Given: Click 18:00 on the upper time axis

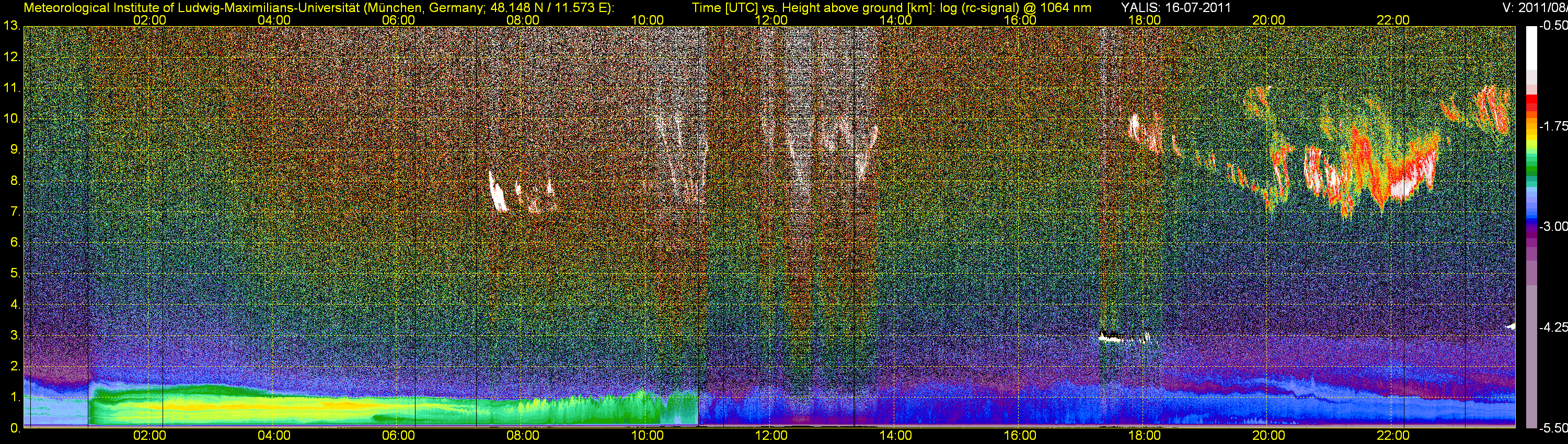Looking at the screenshot, I should pos(1144,20).
